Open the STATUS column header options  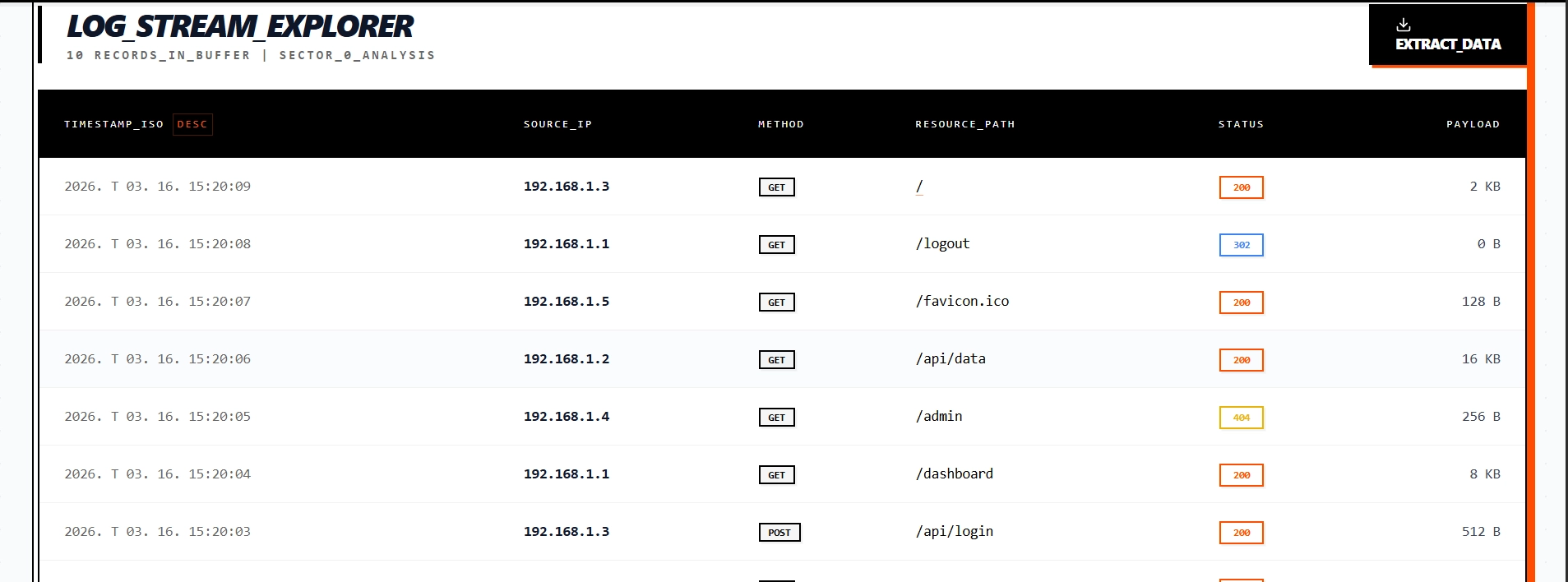(x=1241, y=124)
